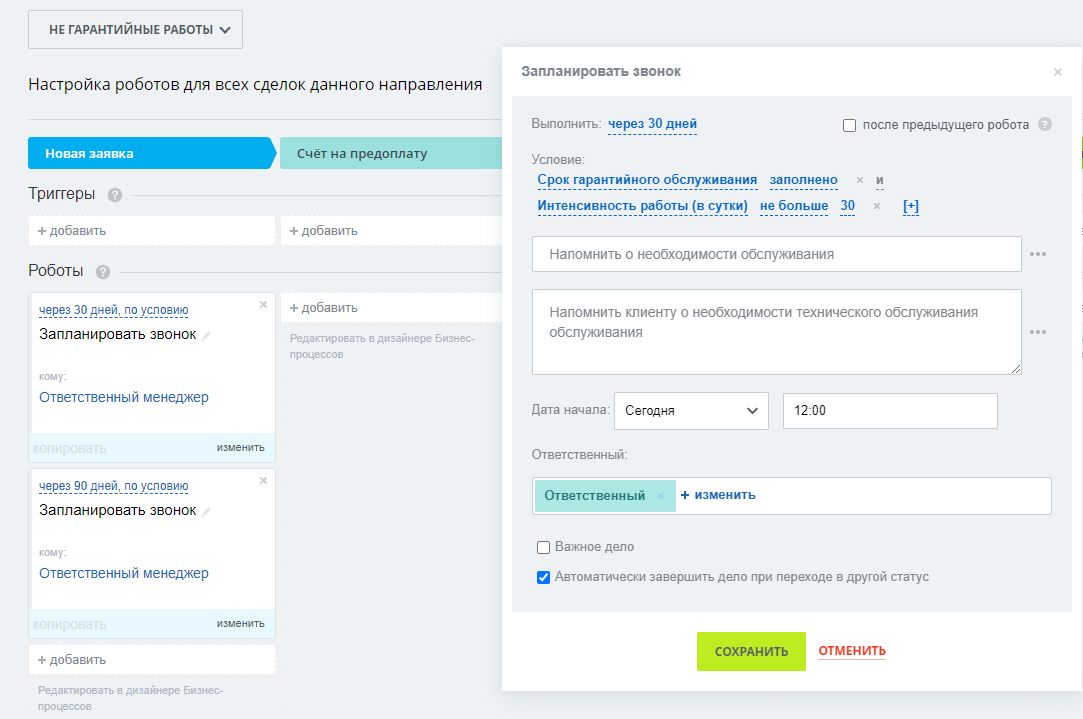Remove the 90-day robot card
The height and width of the screenshot is (719, 1083).
coord(264,480)
